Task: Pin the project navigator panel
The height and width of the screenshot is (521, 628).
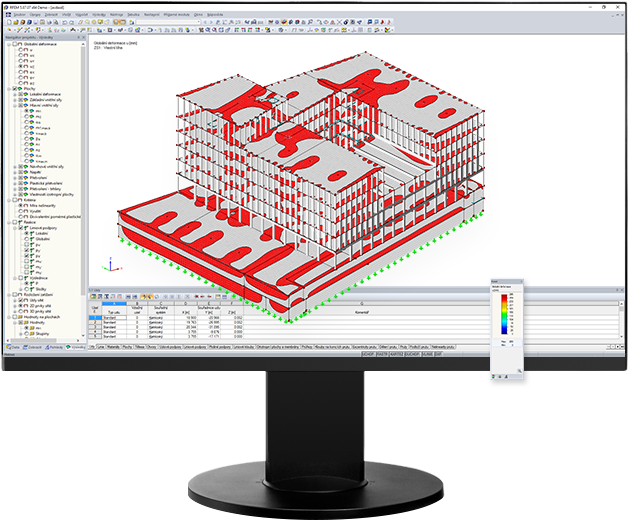Action: pyautogui.click(x=78, y=37)
